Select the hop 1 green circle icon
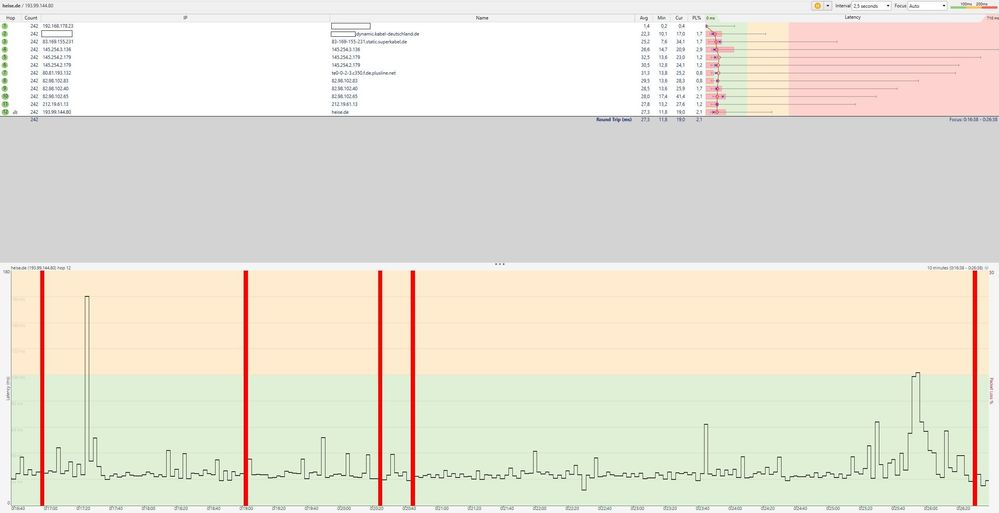The height and width of the screenshot is (513, 999). pos(5,25)
